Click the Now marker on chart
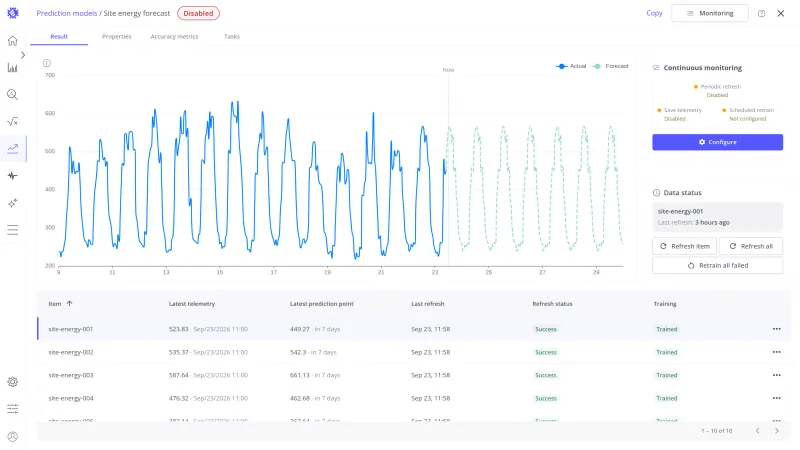 (x=448, y=70)
